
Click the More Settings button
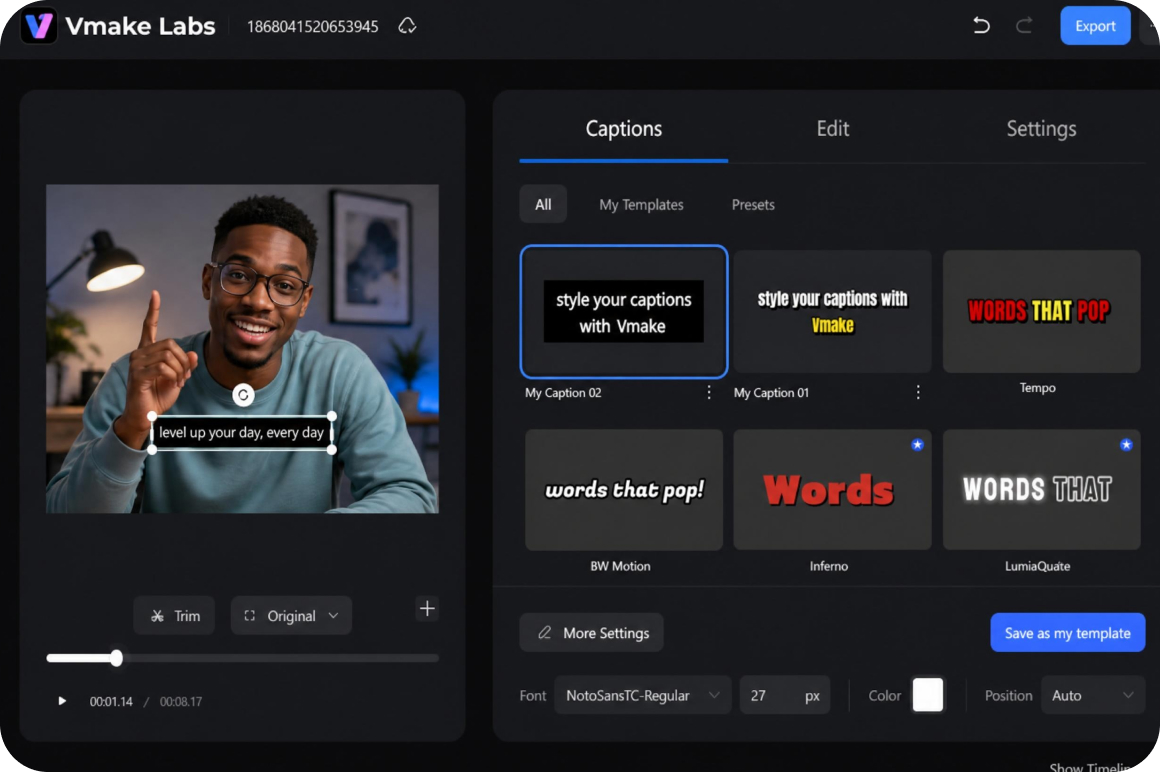(591, 633)
